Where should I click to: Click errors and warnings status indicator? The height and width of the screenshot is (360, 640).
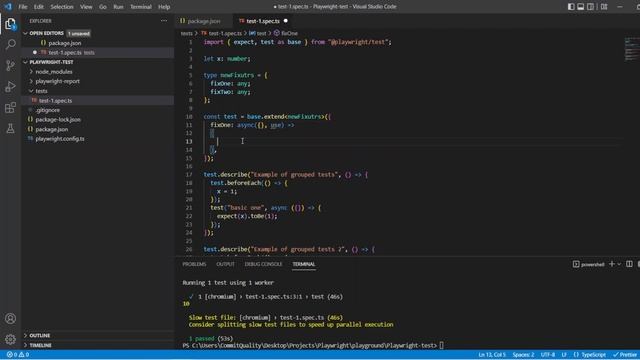[x=18, y=355]
